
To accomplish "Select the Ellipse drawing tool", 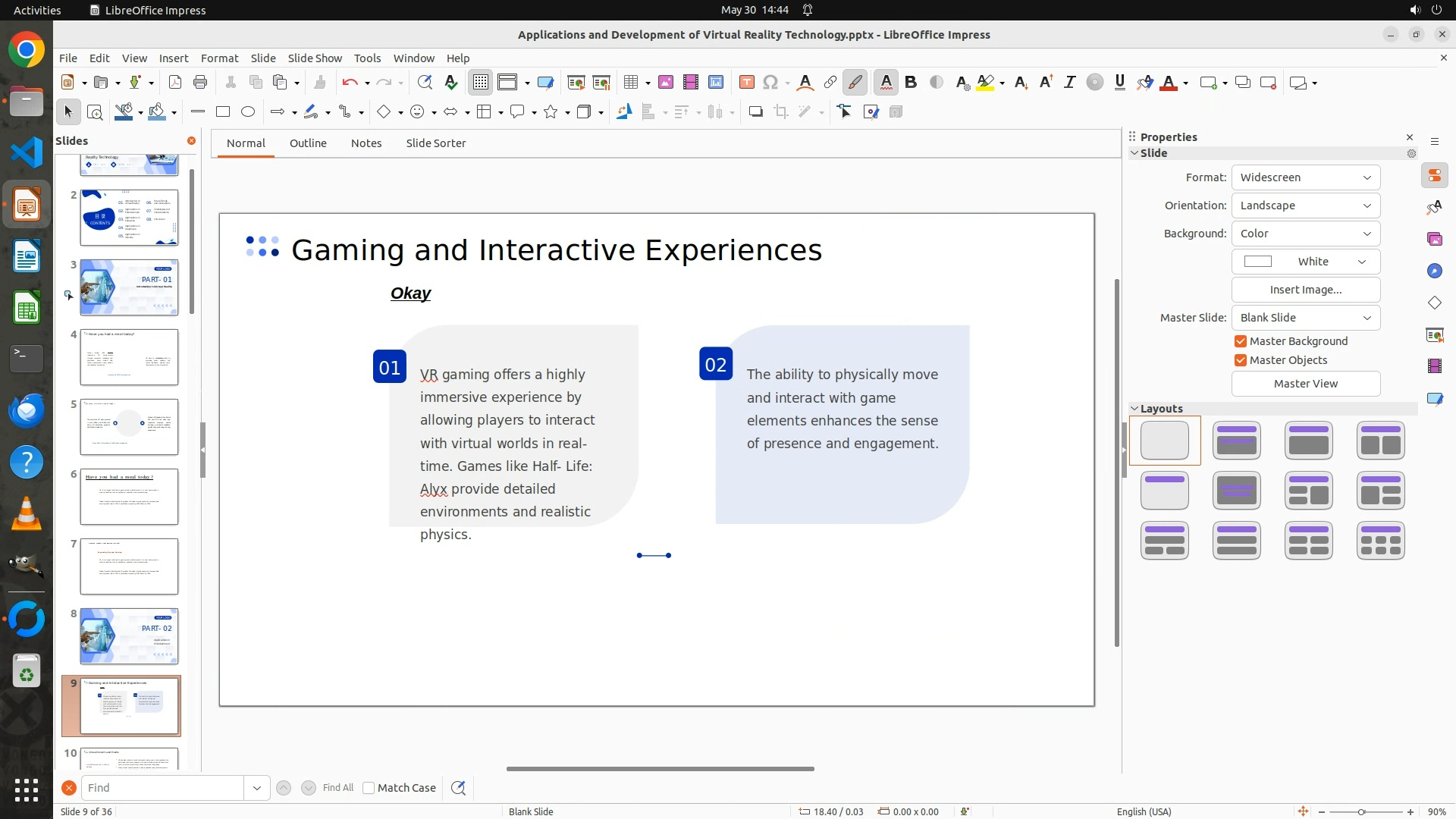I will pyautogui.click(x=248, y=112).
